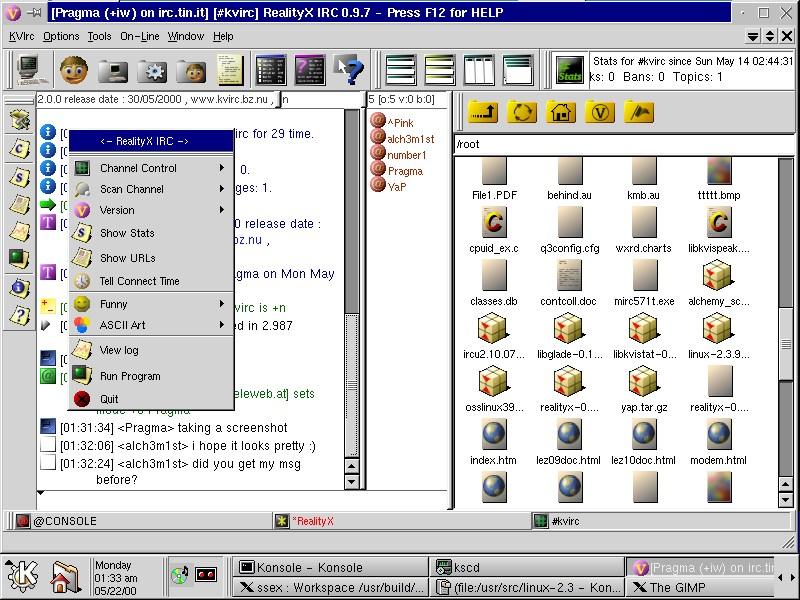
Task: Switch to The GIMP taskbar button
Action: 702,587
